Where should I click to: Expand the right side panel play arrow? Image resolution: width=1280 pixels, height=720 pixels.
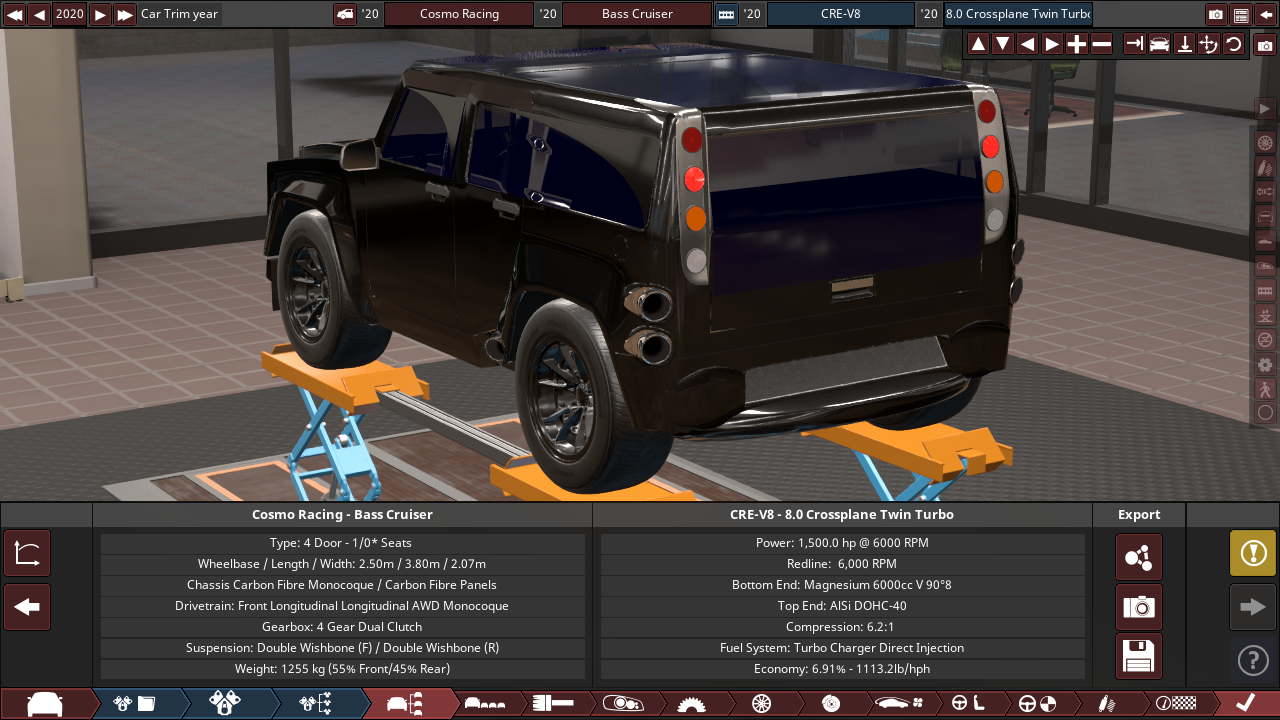(x=1265, y=108)
